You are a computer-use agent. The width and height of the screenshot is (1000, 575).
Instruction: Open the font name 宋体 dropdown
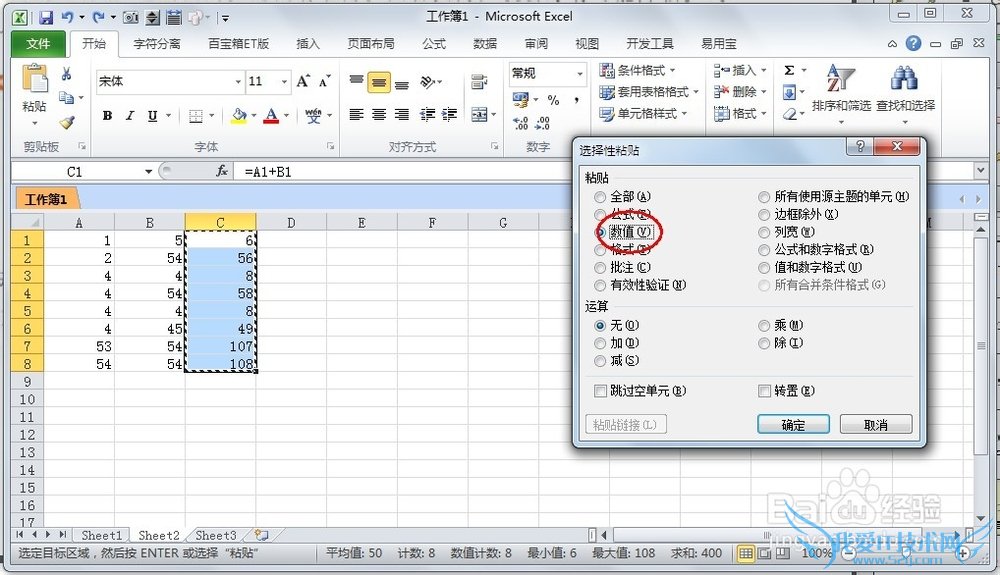[x=238, y=82]
